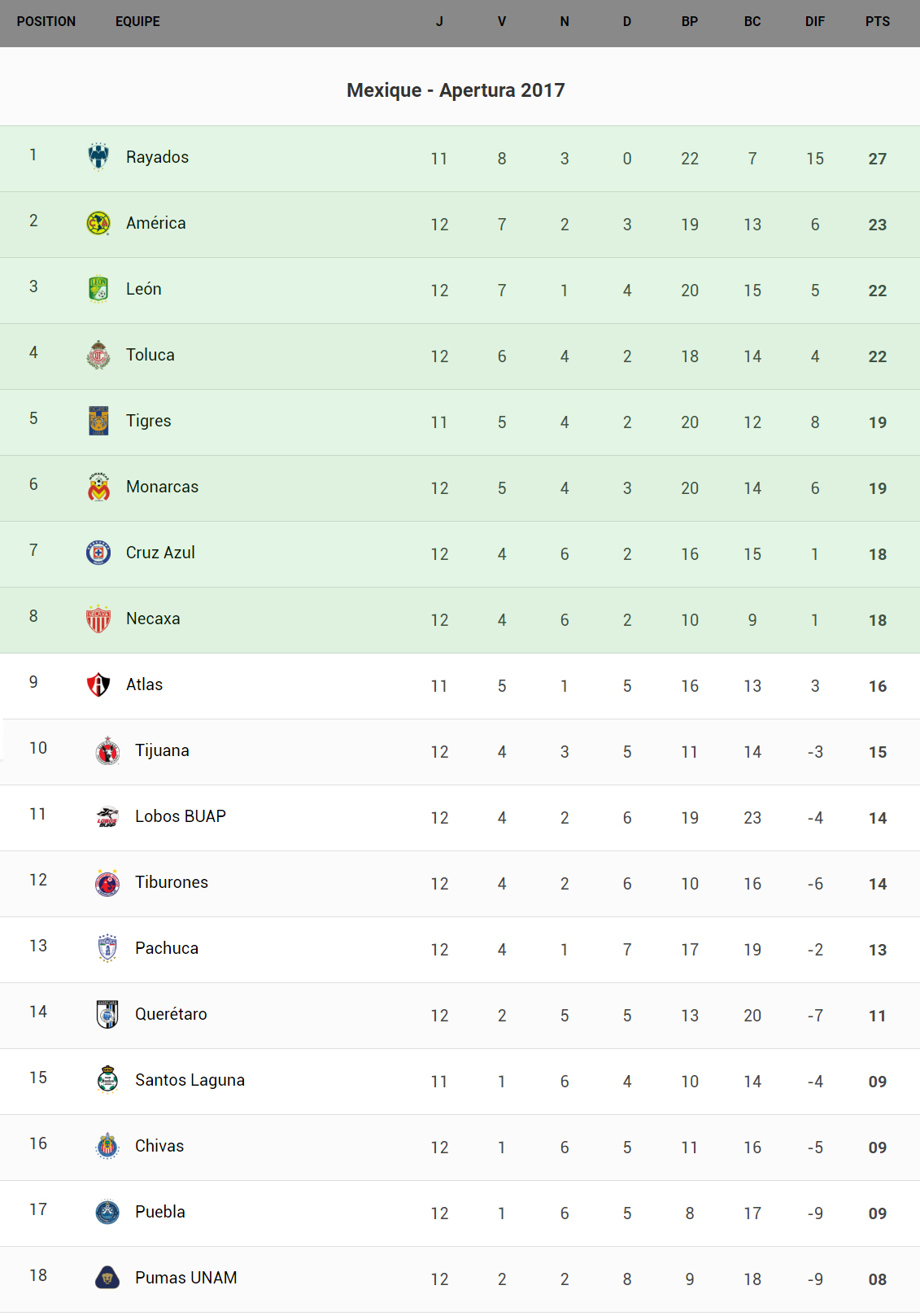Click the Rayados club crest icon
The width and height of the screenshot is (920, 1316).
pyautogui.click(x=98, y=156)
